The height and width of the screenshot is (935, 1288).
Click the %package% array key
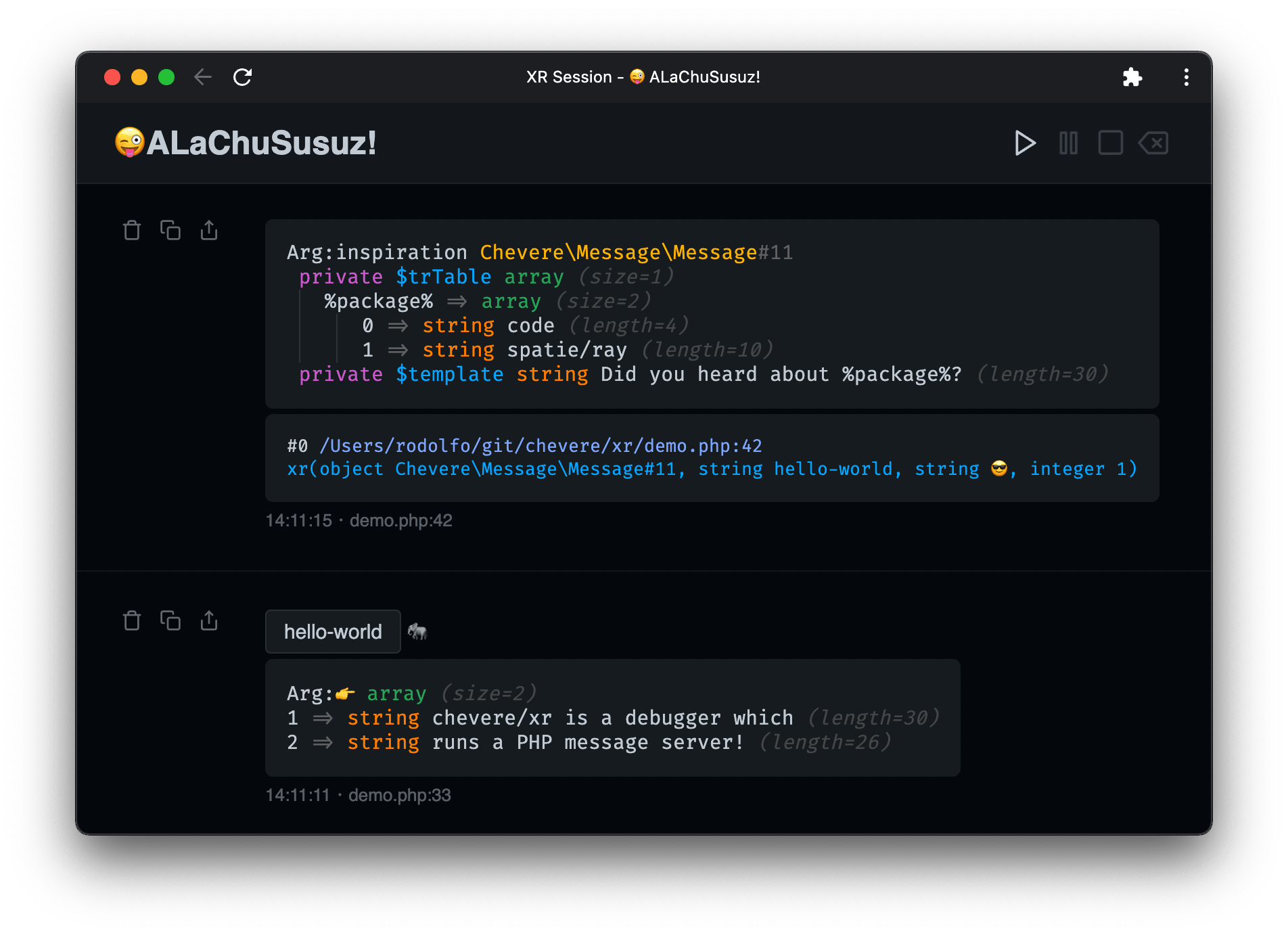pos(378,301)
